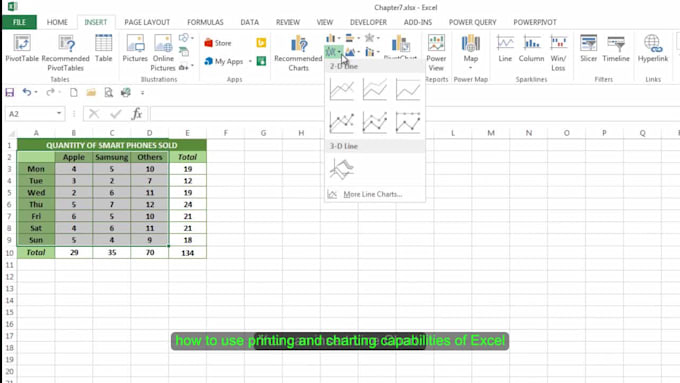Open the Bar chart dropdown

coord(353,39)
